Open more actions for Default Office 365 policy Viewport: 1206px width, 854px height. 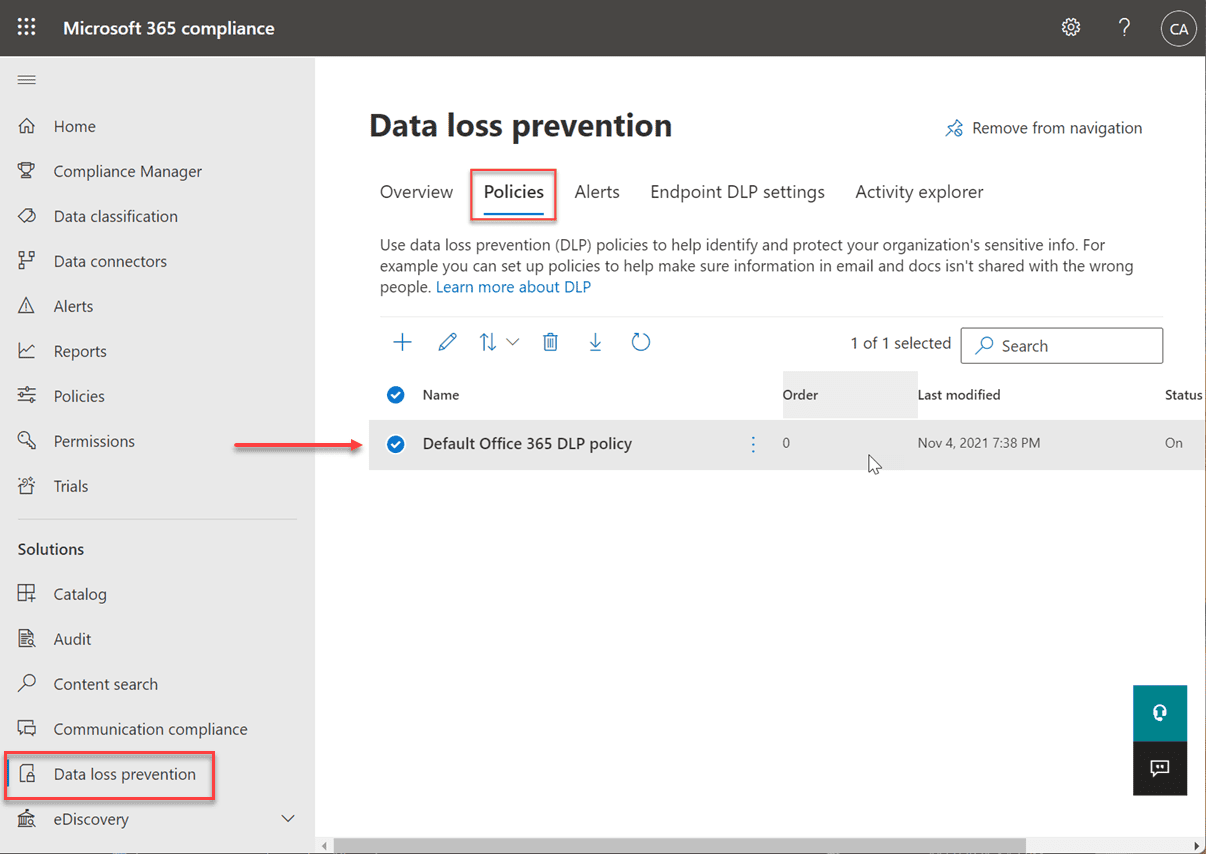coord(754,444)
